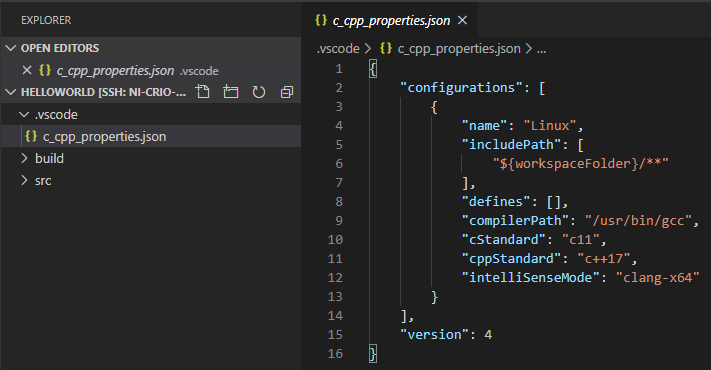
Task: Place cursor on line 9 compilerPath value
Action: tap(638, 221)
